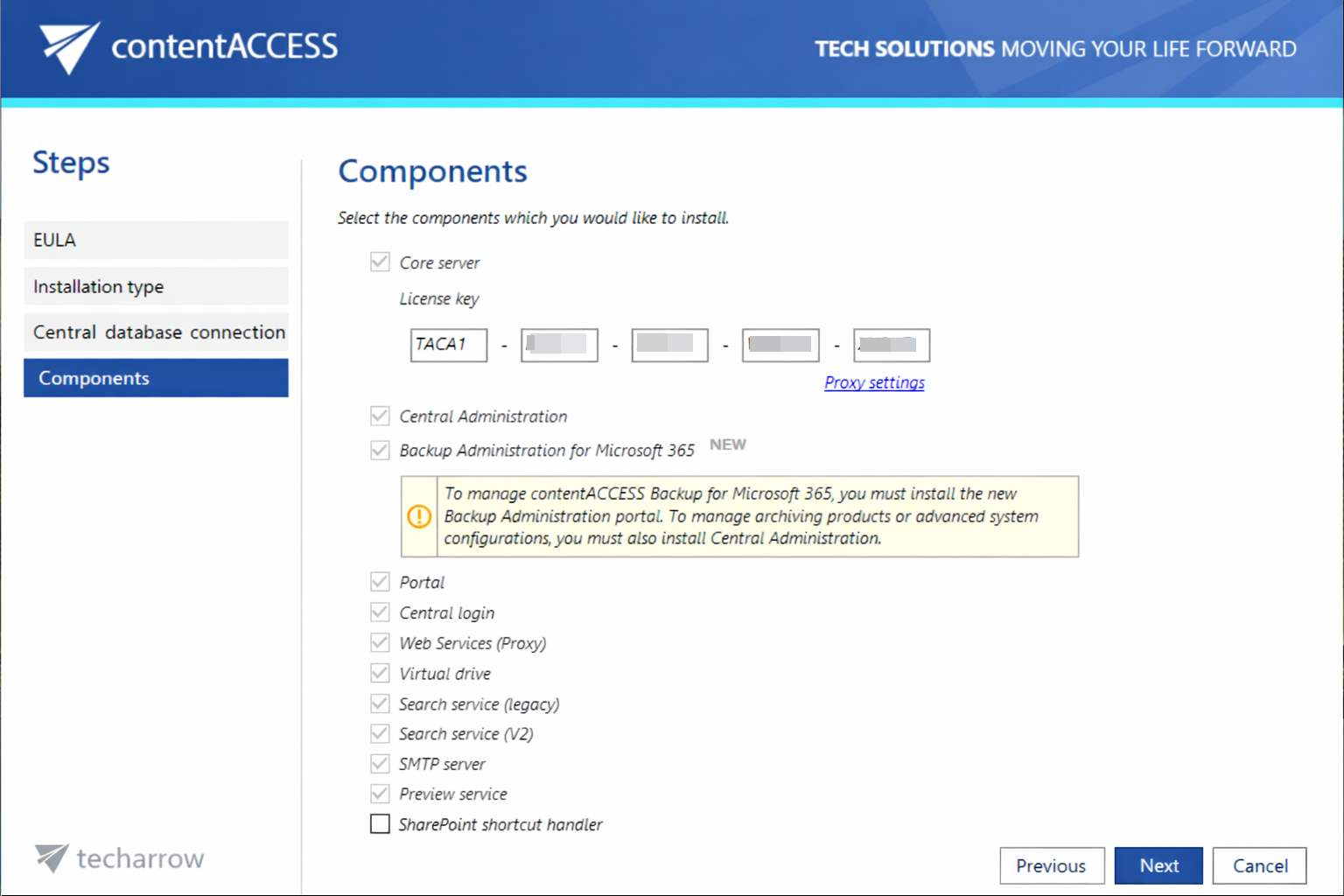This screenshot has height=896, width=1344.
Task: Toggle the Core server checkbox
Action: pyautogui.click(x=380, y=262)
